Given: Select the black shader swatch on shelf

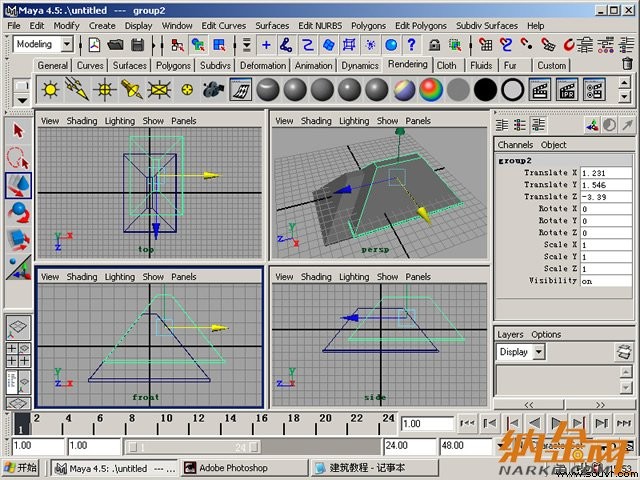Looking at the screenshot, I should [485, 89].
